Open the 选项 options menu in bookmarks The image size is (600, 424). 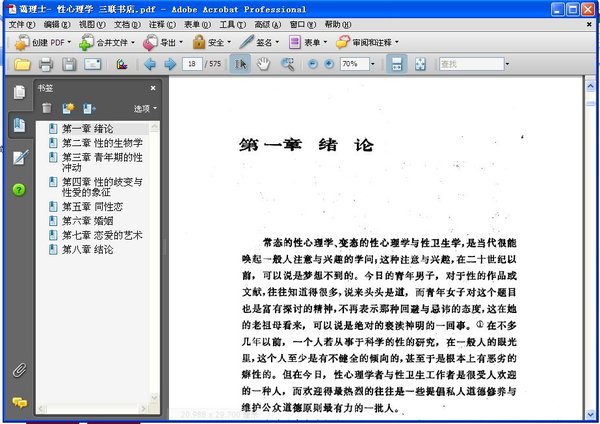144,108
